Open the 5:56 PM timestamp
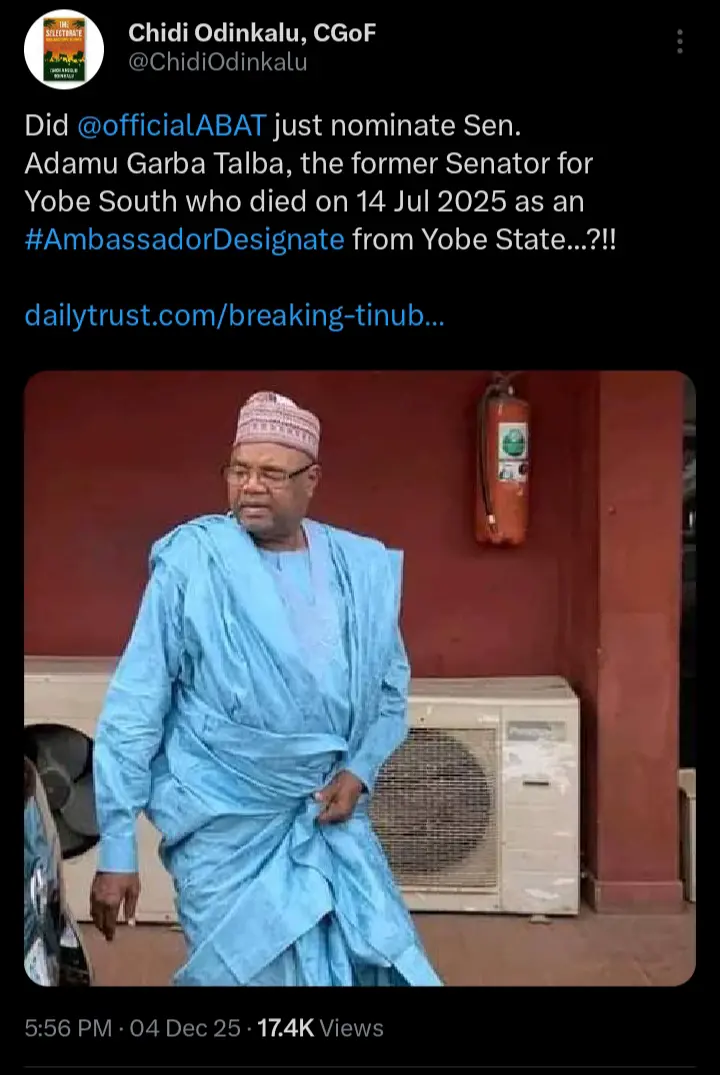 click(68, 1028)
